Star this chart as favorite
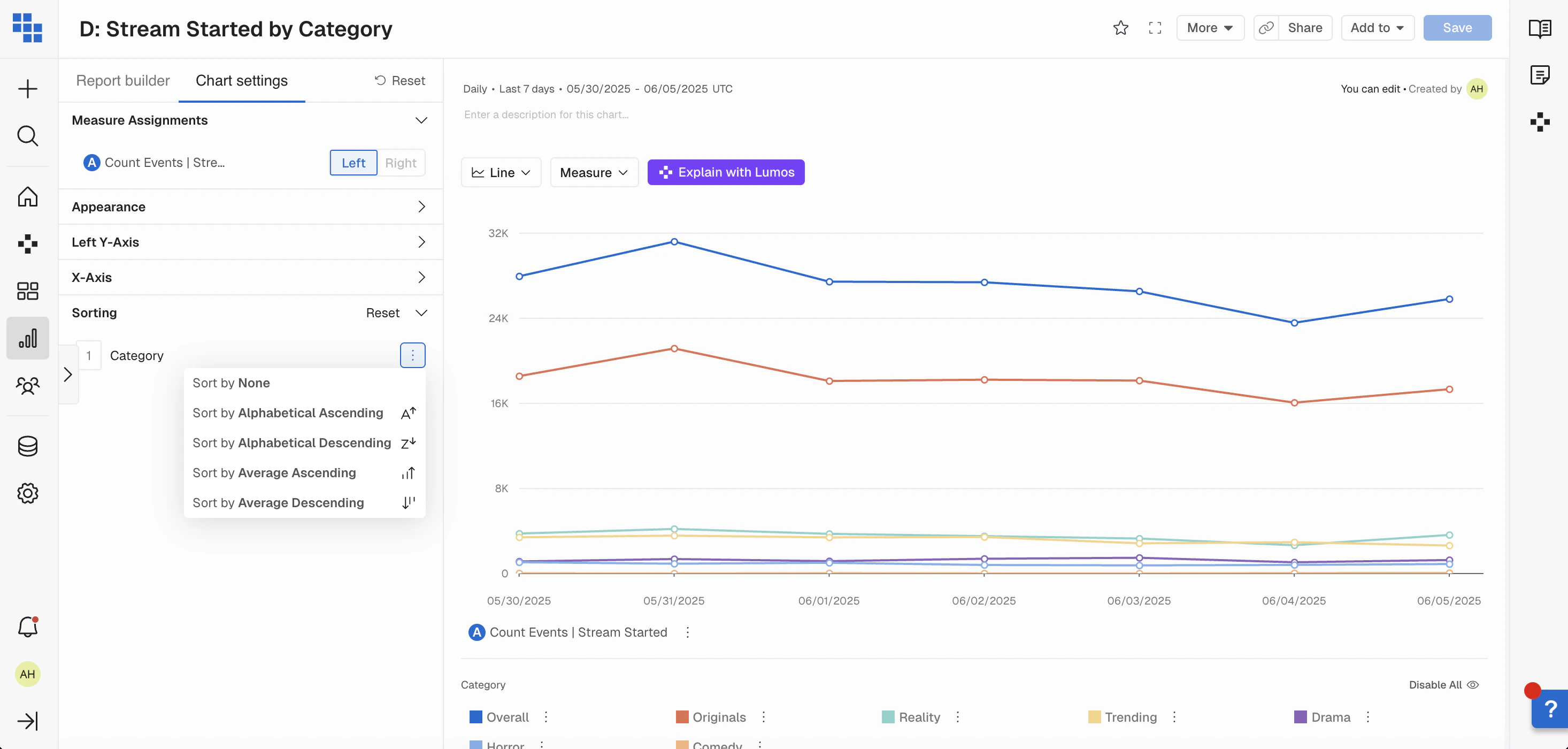Viewport: 1568px width, 749px height. point(1120,28)
